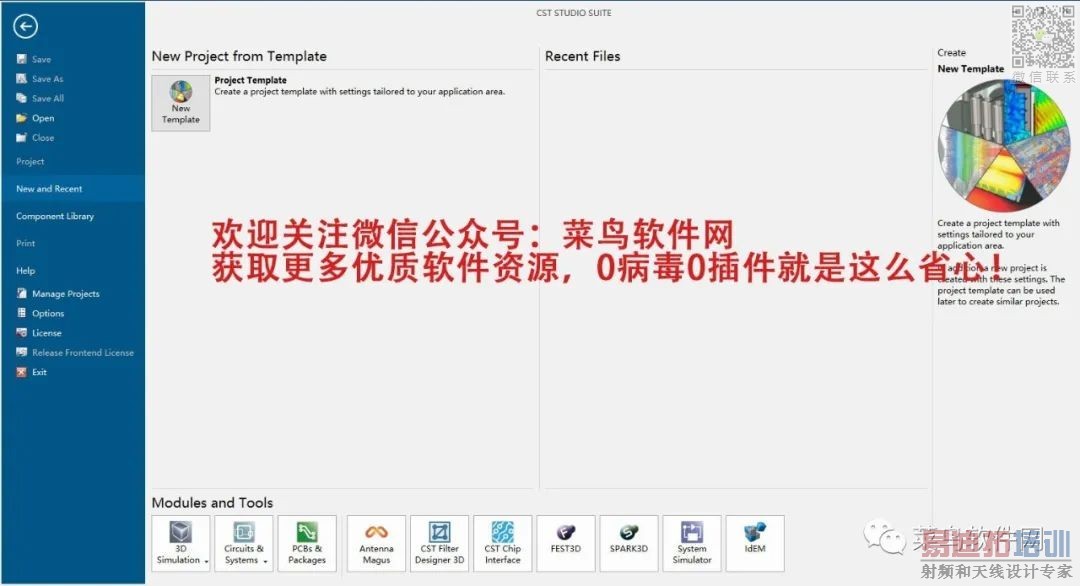Image resolution: width=1080 pixels, height=586 pixels.
Task: Click the License entry label
Action: pyautogui.click(x=47, y=333)
